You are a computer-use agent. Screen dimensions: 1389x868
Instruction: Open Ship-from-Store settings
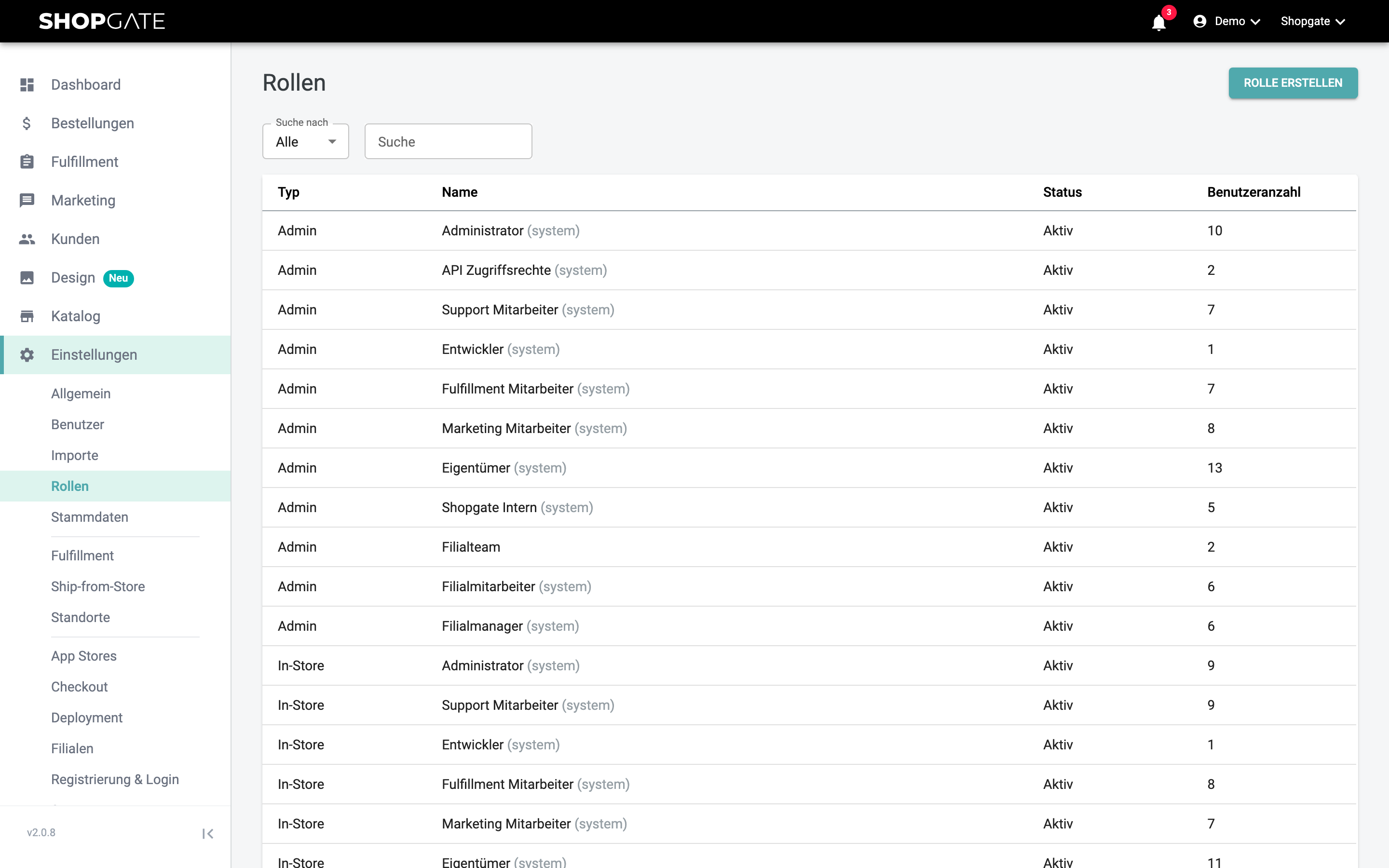pyautogui.click(x=98, y=587)
